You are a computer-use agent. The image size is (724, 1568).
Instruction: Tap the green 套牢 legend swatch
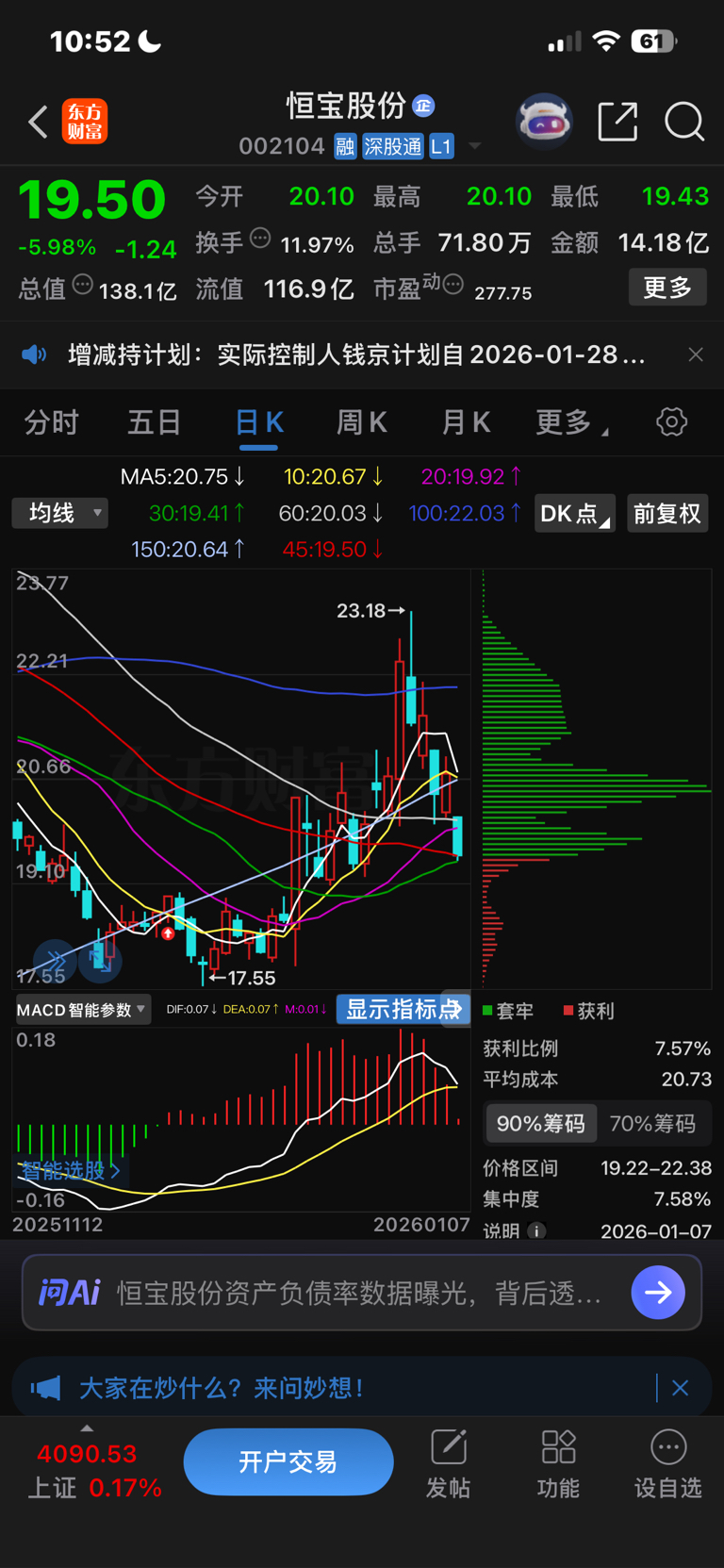pyautogui.click(x=488, y=1011)
